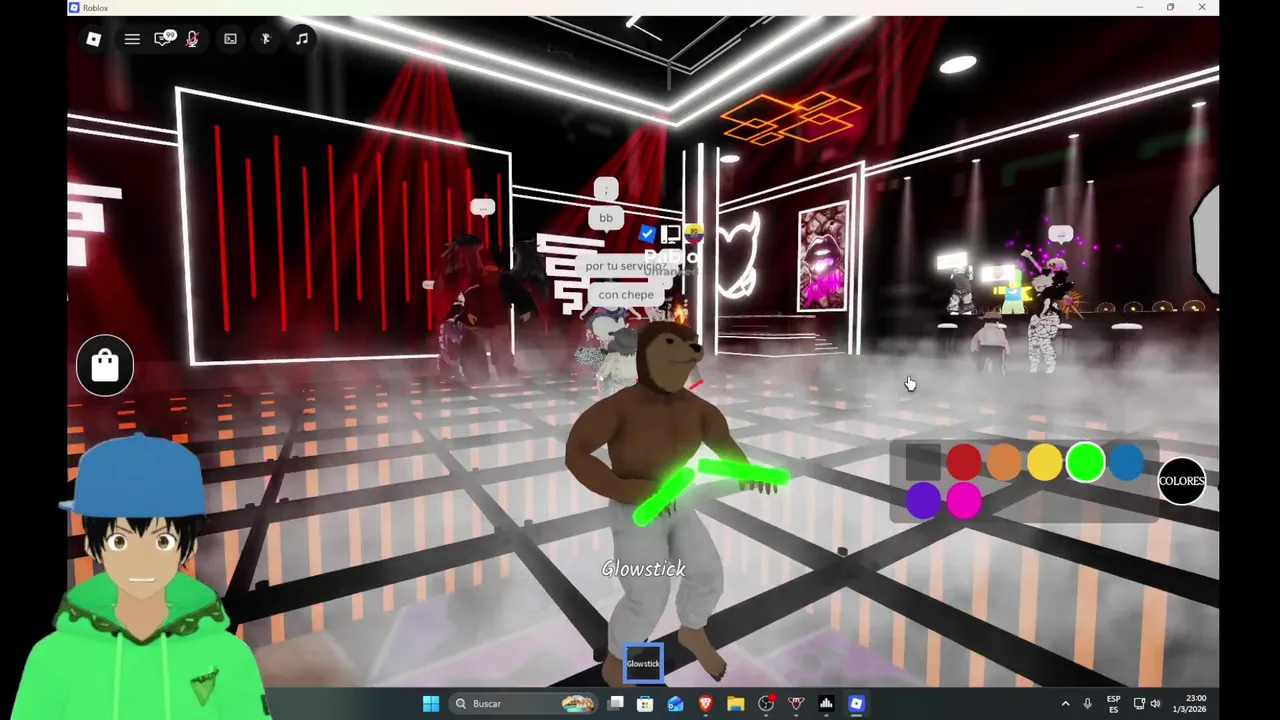
Task: Select the orange glowstick color
Action: (x=1004, y=462)
